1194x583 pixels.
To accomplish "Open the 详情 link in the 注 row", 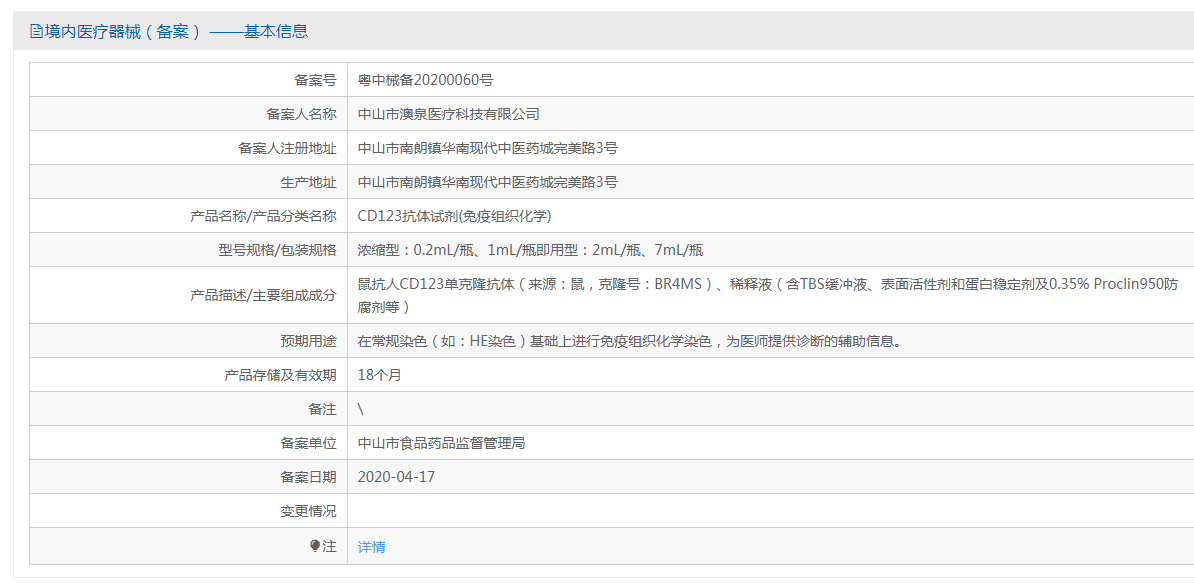I will tap(372, 546).
